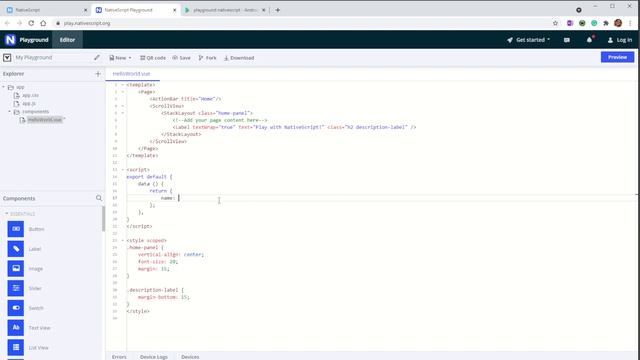Image resolution: width=640 pixels, height=360 pixels.
Task: Click the export default line in code
Action: pos(149,177)
